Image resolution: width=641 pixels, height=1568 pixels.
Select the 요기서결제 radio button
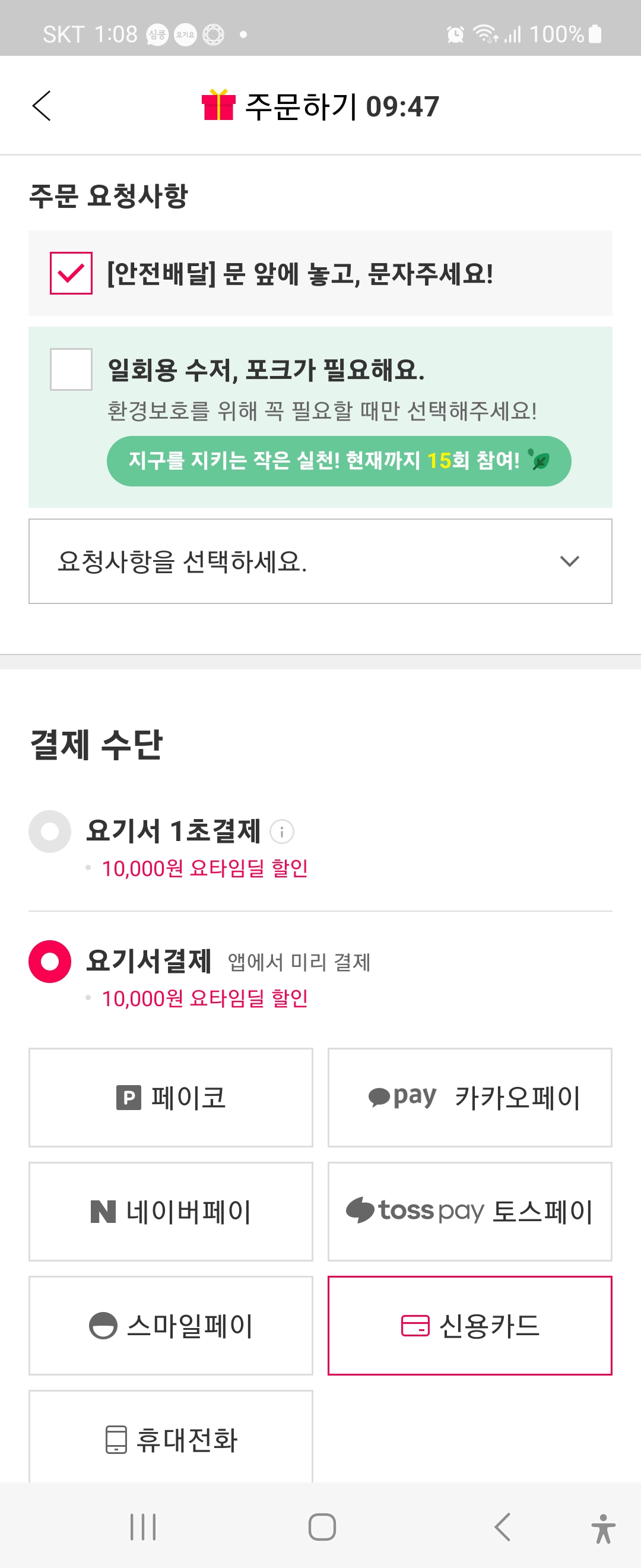pos(50,962)
